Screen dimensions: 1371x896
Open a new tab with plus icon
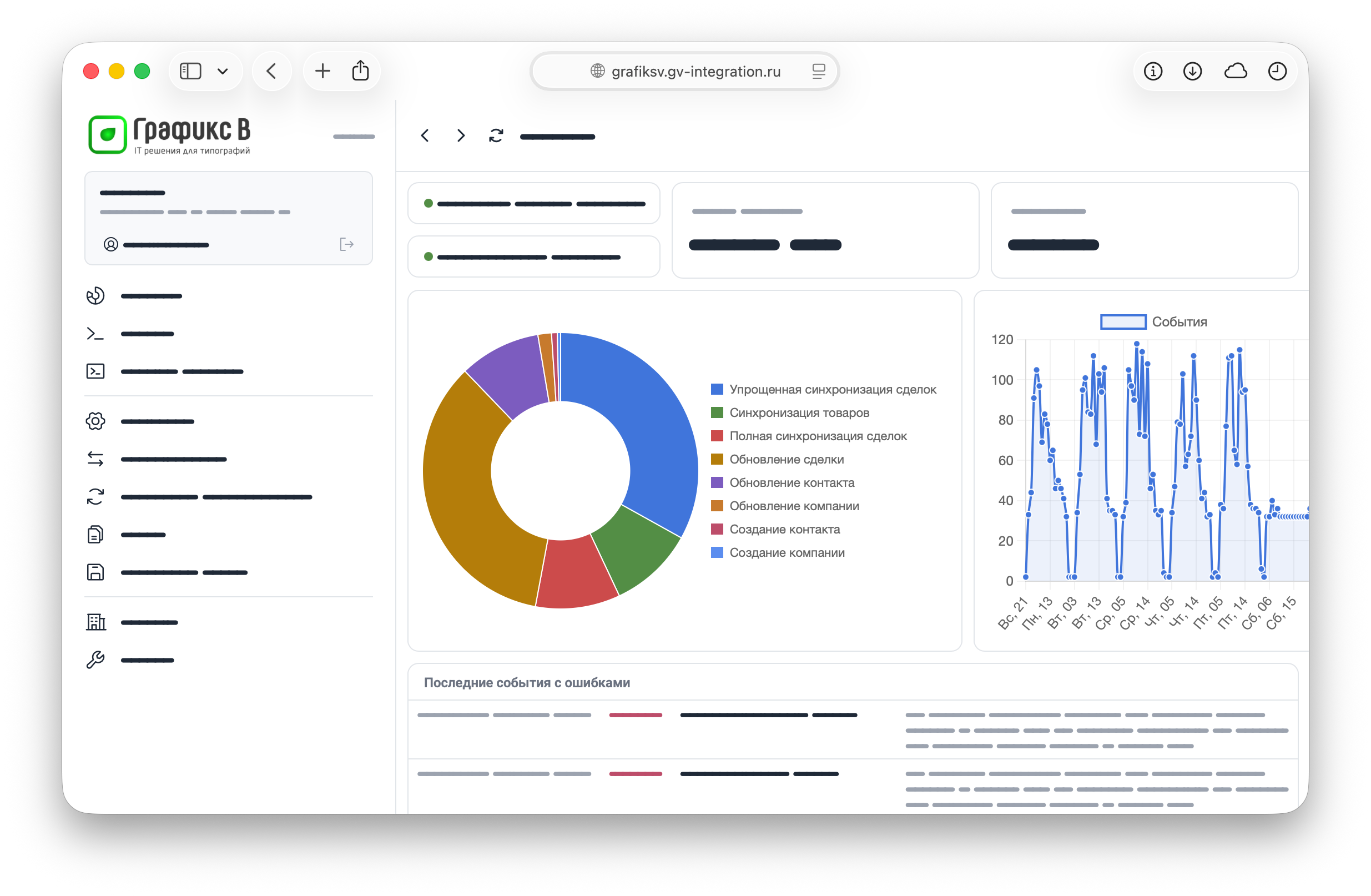[x=322, y=71]
